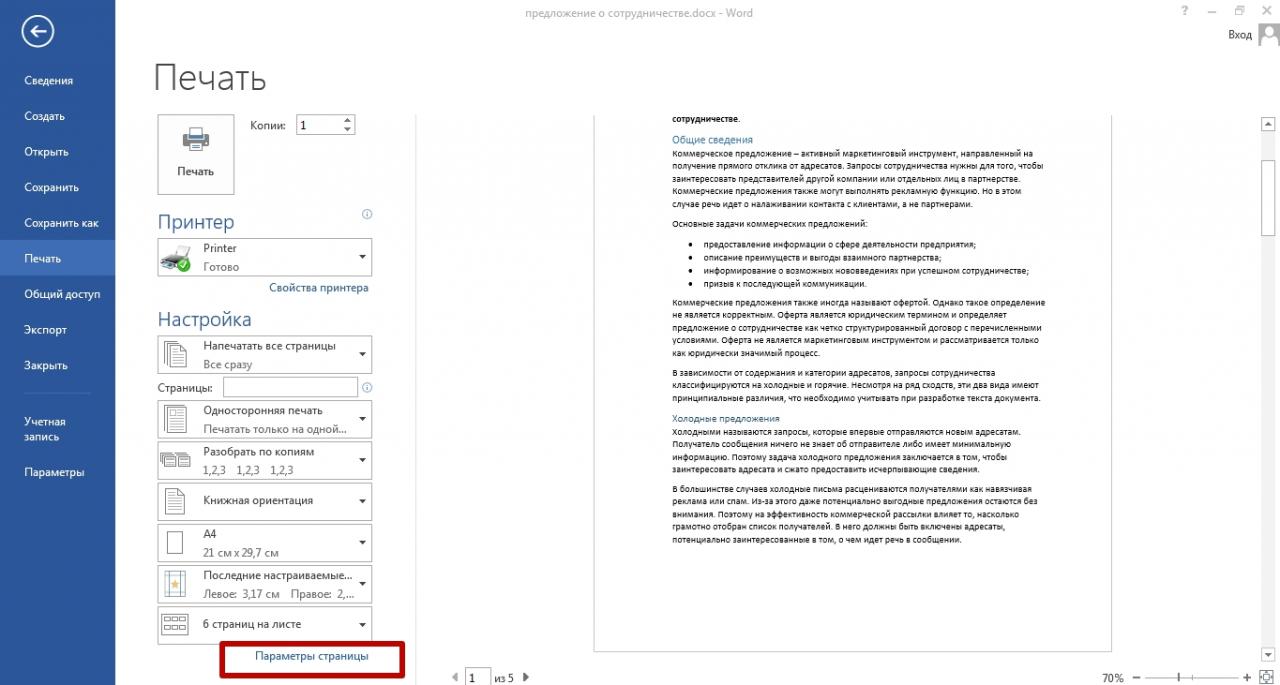Click the fit to page icon
Screen dimensions: 1280x685
click(x=1266, y=678)
